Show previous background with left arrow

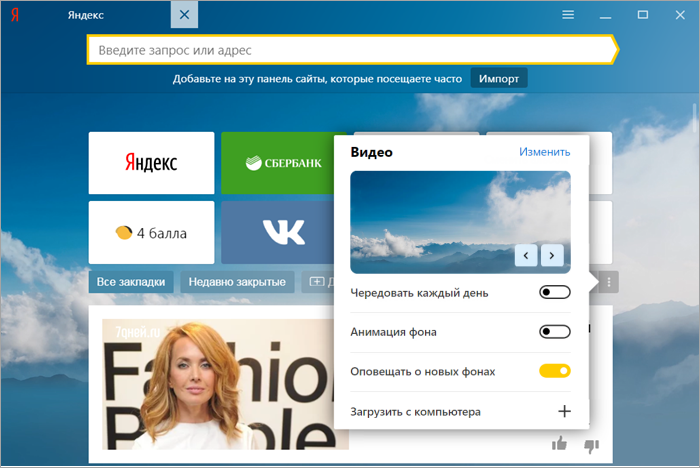click(x=526, y=255)
